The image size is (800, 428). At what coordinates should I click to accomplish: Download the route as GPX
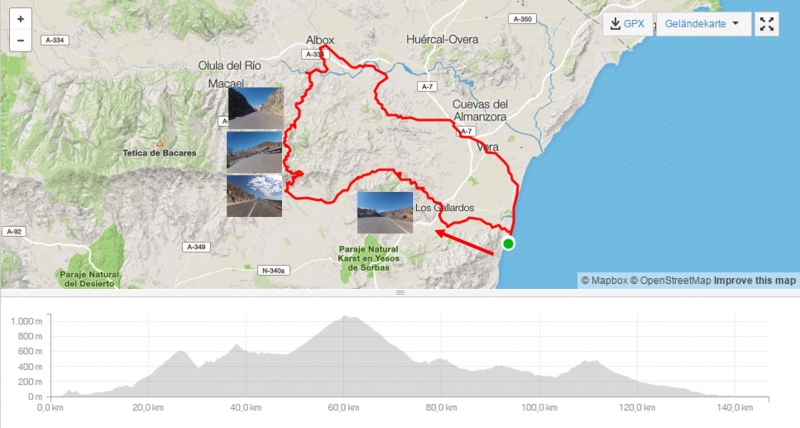tap(628, 24)
